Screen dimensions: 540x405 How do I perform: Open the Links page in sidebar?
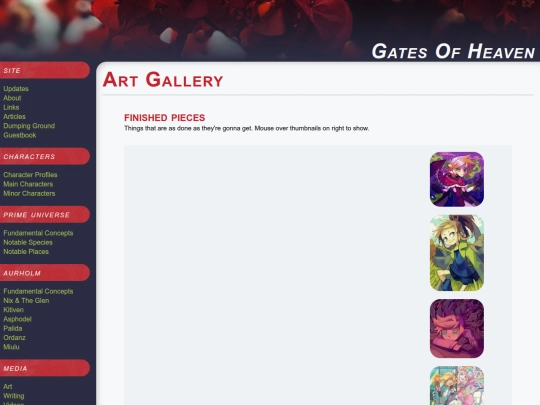11,107
